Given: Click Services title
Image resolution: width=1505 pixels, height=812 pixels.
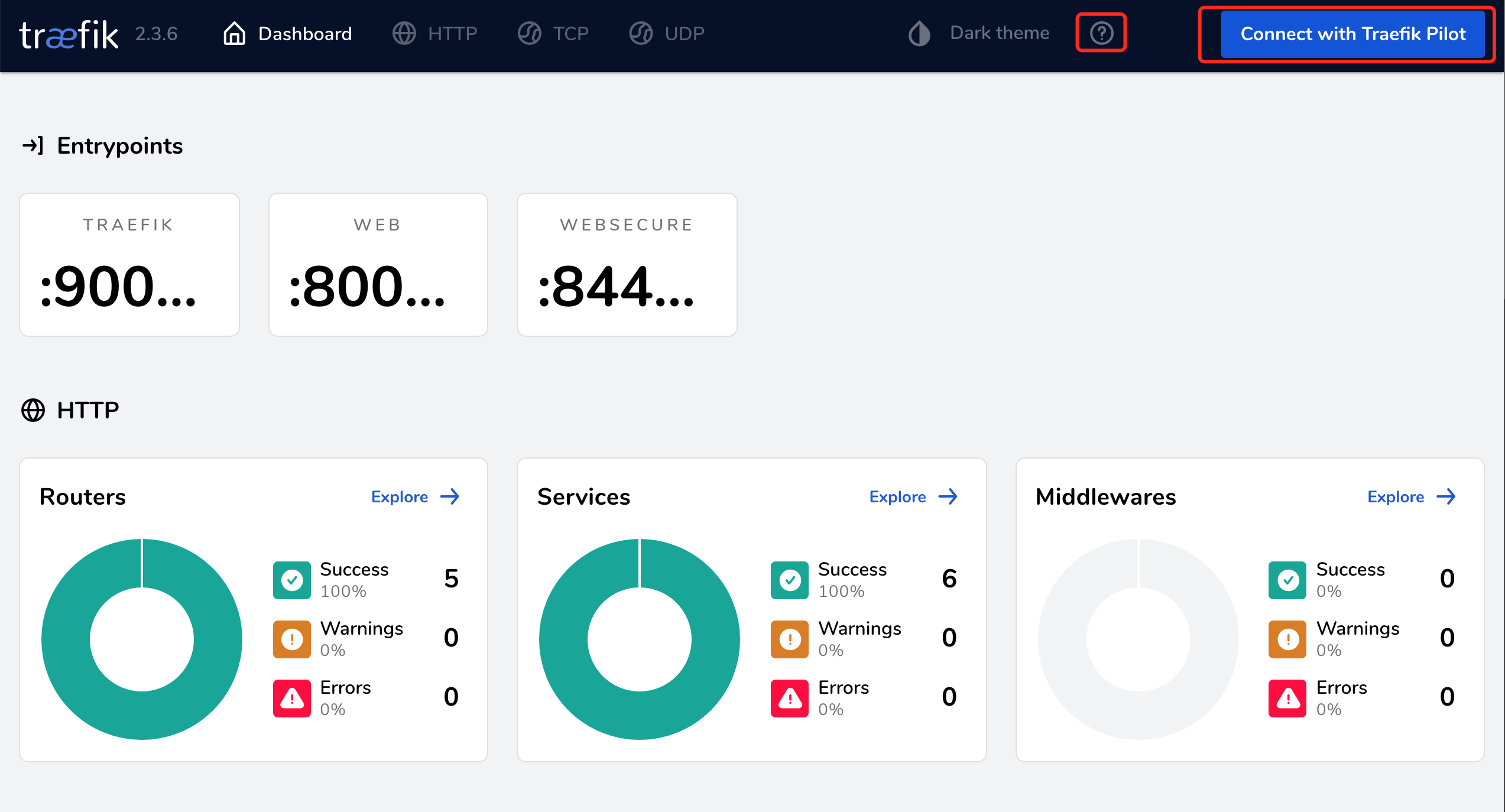Looking at the screenshot, I should [583, 497].
